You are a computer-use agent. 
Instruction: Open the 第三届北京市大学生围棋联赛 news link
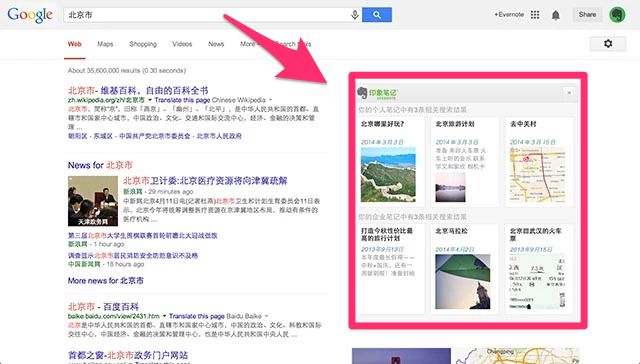pos(142,235)
